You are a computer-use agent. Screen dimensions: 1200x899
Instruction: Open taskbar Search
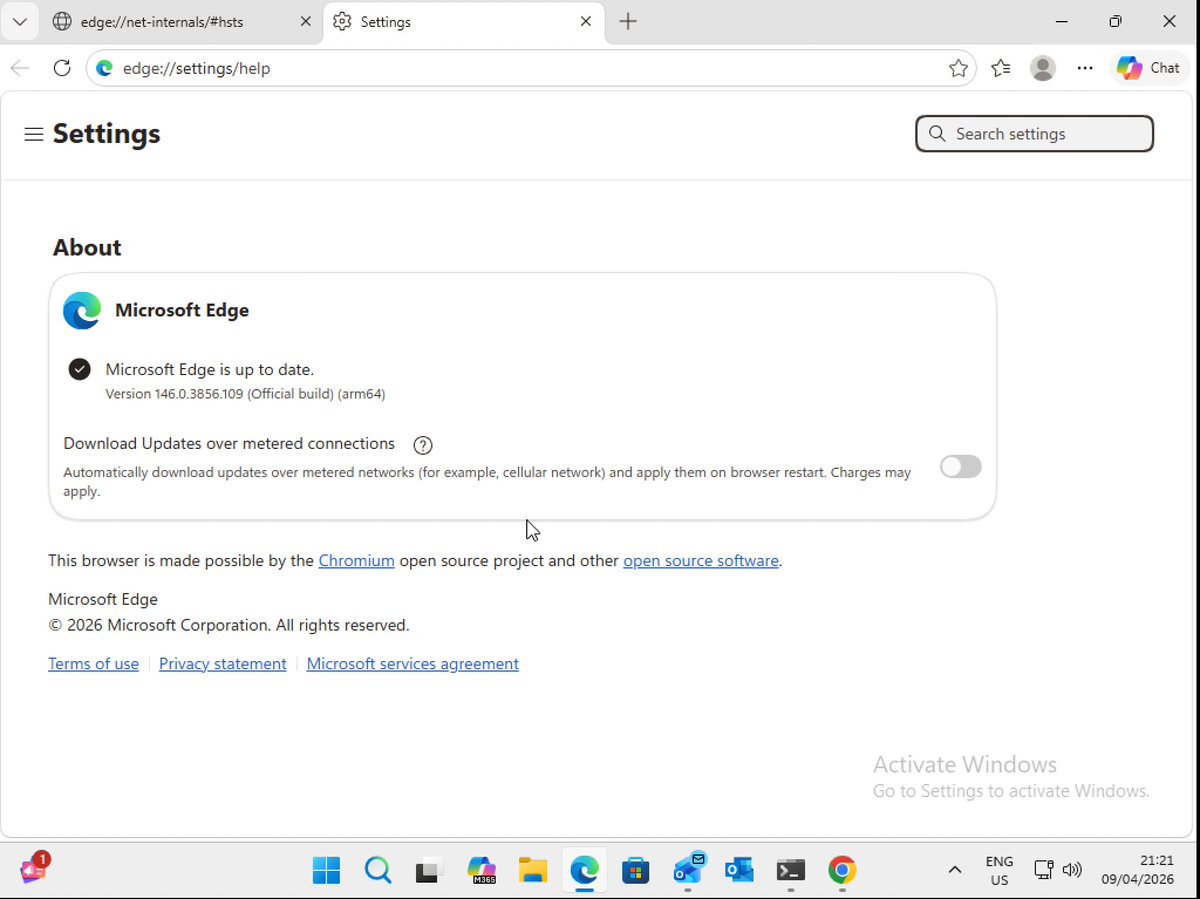[378, 871]
